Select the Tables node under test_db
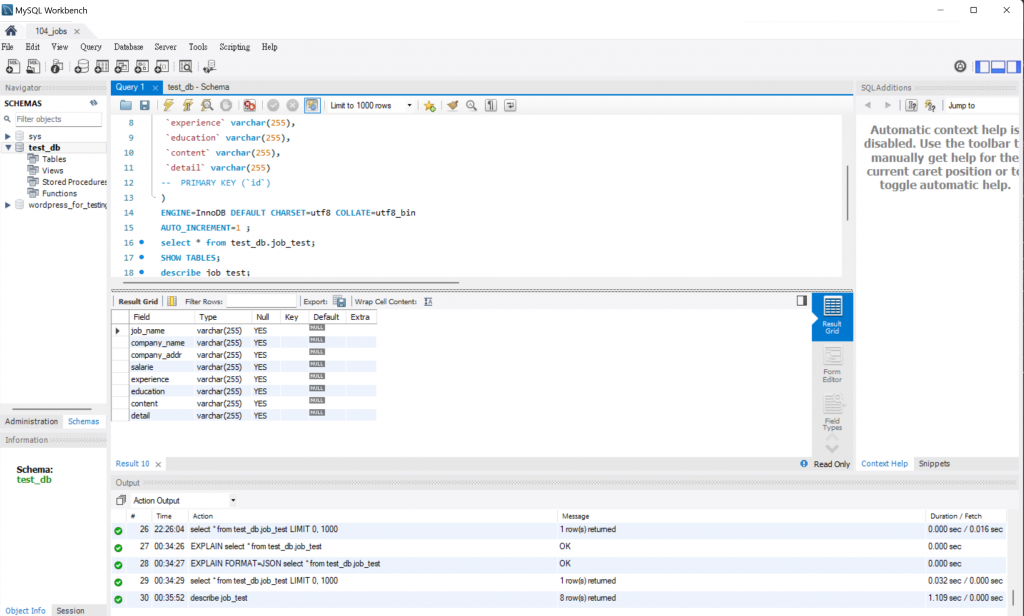1024x616 pixels. point(54,159)
